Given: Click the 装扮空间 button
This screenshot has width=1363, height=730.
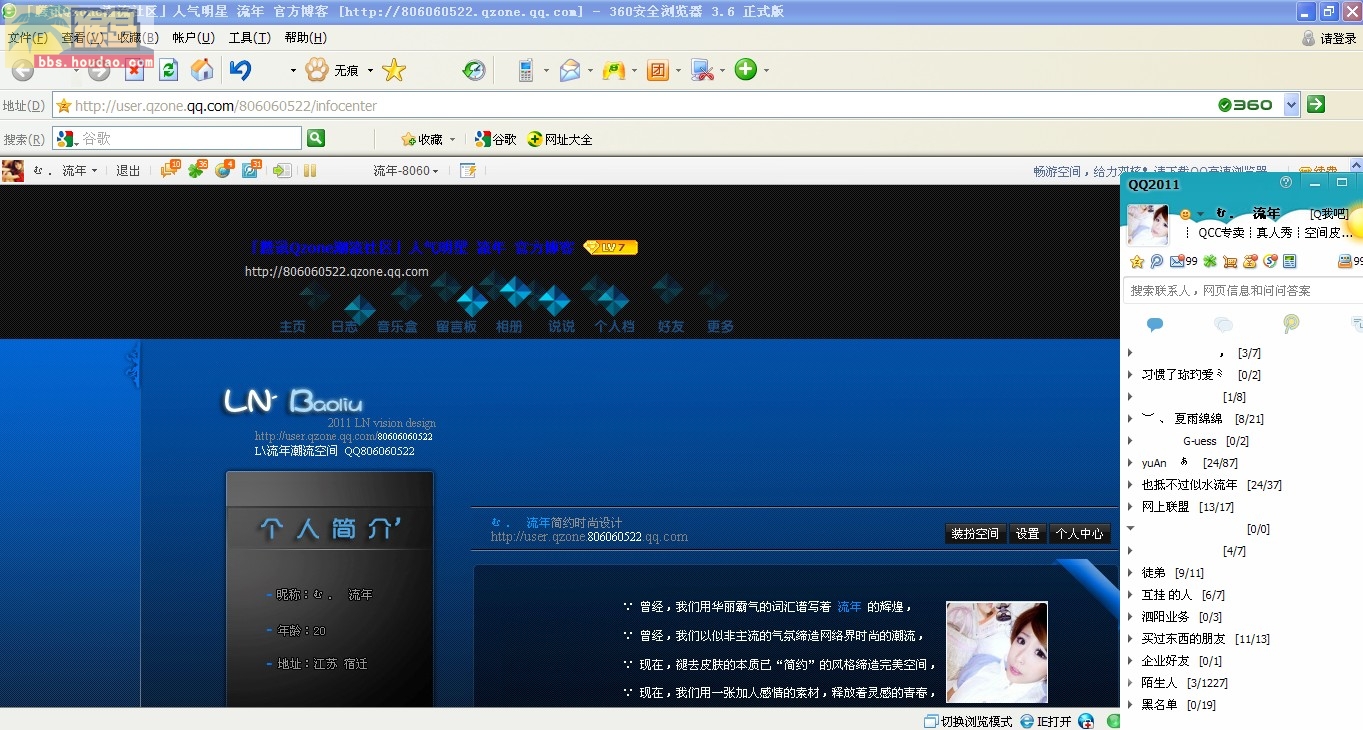Looking at the screenshot, I should pos(975,534).
